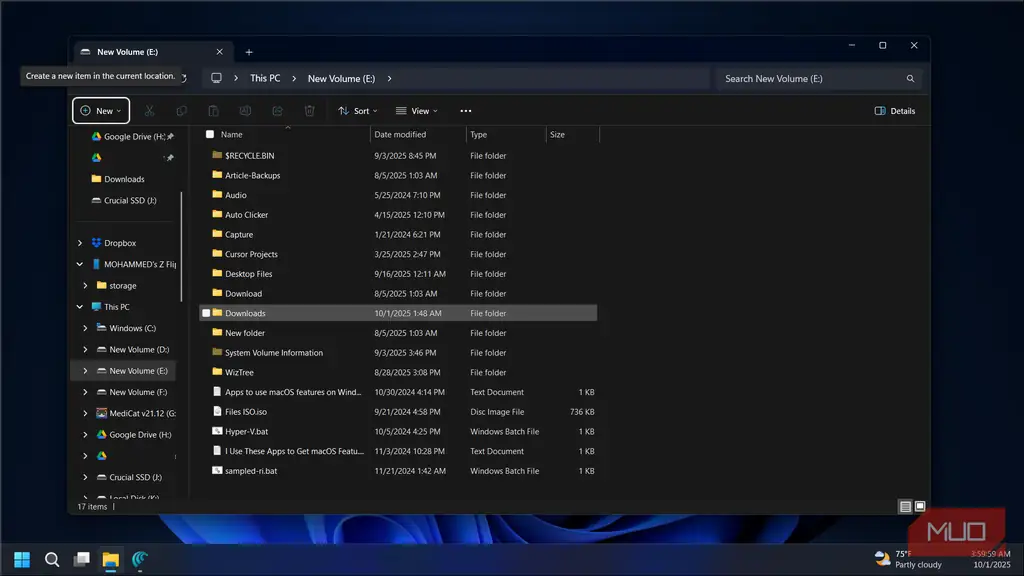The height and width of the screenshot is (576, 1024).
Task: Open the View dropdown menu
Action: (417, 111)
